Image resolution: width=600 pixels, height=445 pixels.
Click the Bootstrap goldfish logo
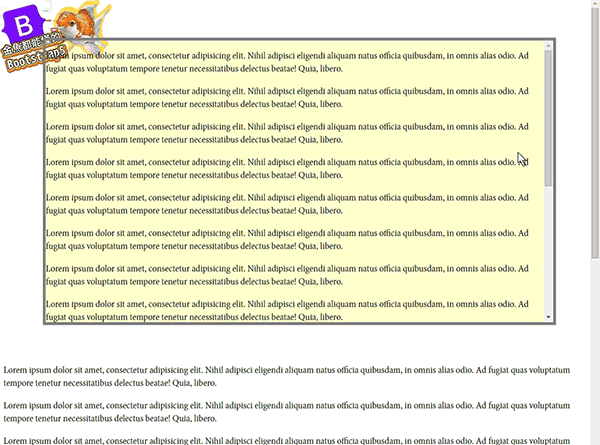click(x=54, y=37)
